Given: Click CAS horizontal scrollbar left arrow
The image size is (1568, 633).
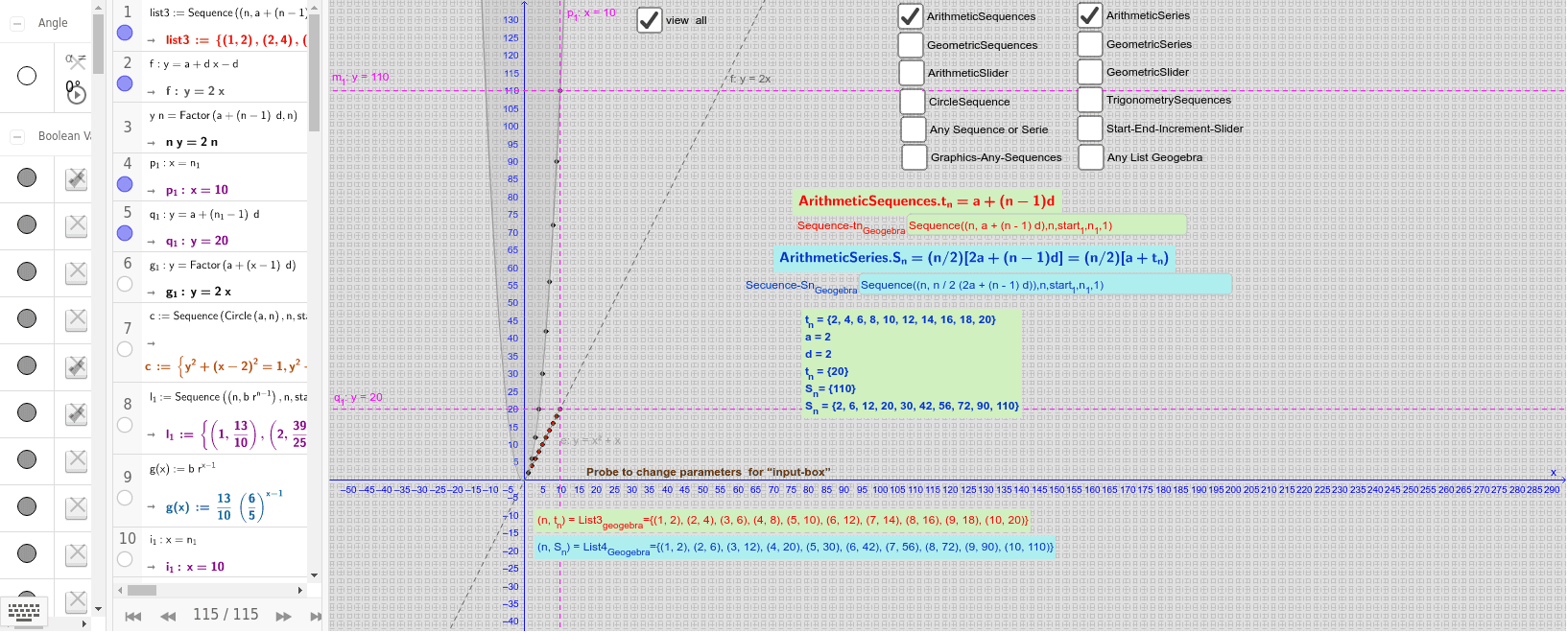Looking at the screenshot, I should click(x=120, y=590).
